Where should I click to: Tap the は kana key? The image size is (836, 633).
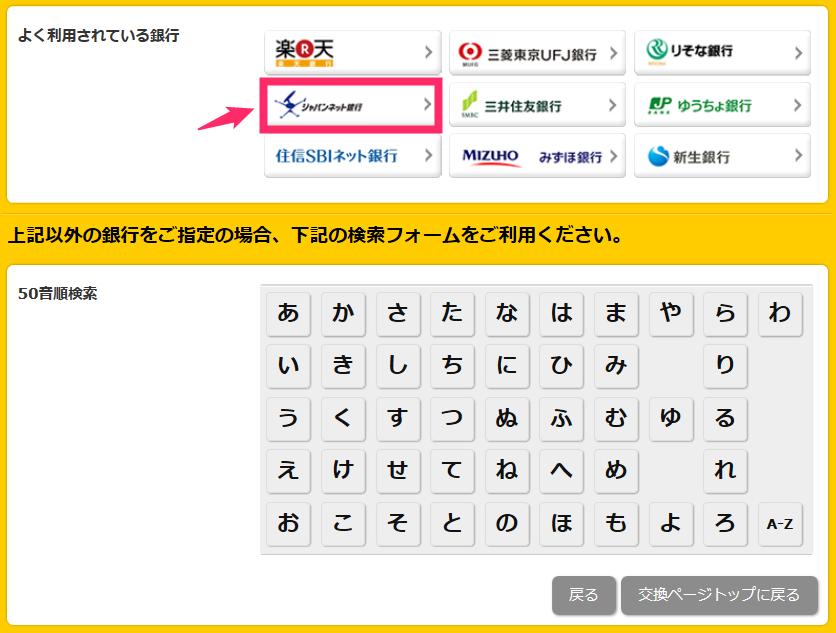click(x=561, y=314)
